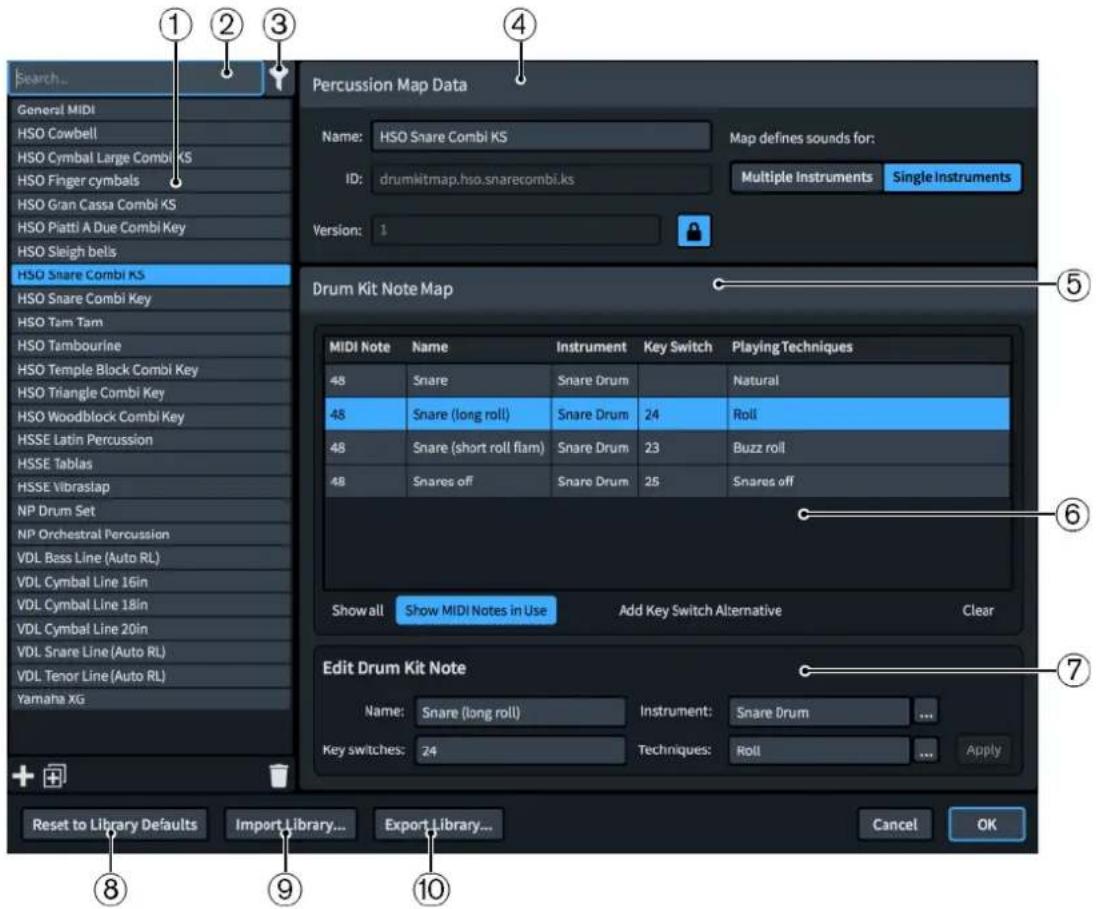The image size is (1096, 909).
Task: Click the Apply button
Action: pyautogui.click(x=983, y=750)
